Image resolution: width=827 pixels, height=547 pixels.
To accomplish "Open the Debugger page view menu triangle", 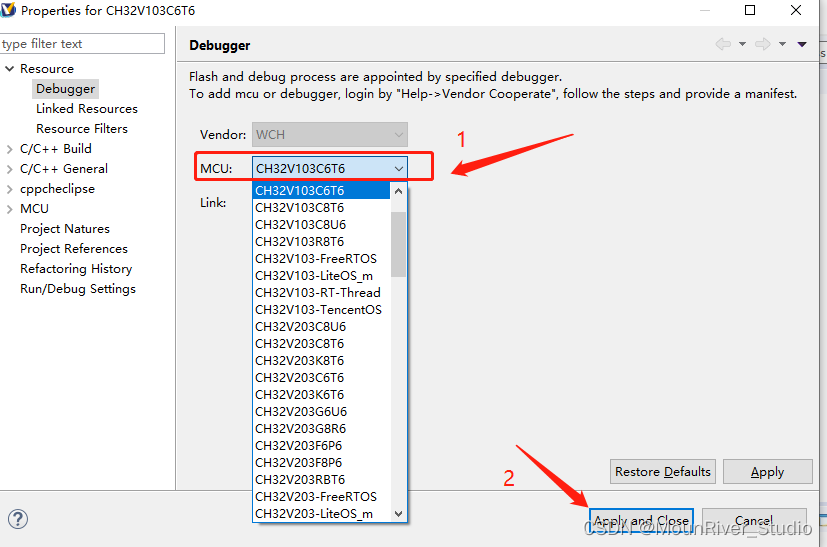I will (x=802, y=44).
